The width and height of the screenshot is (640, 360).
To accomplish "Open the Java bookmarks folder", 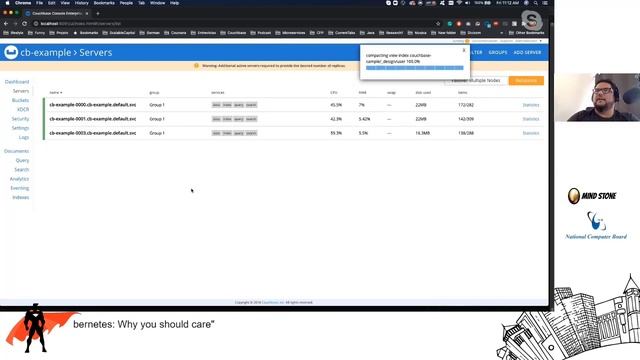I will [x=367, y=33].
